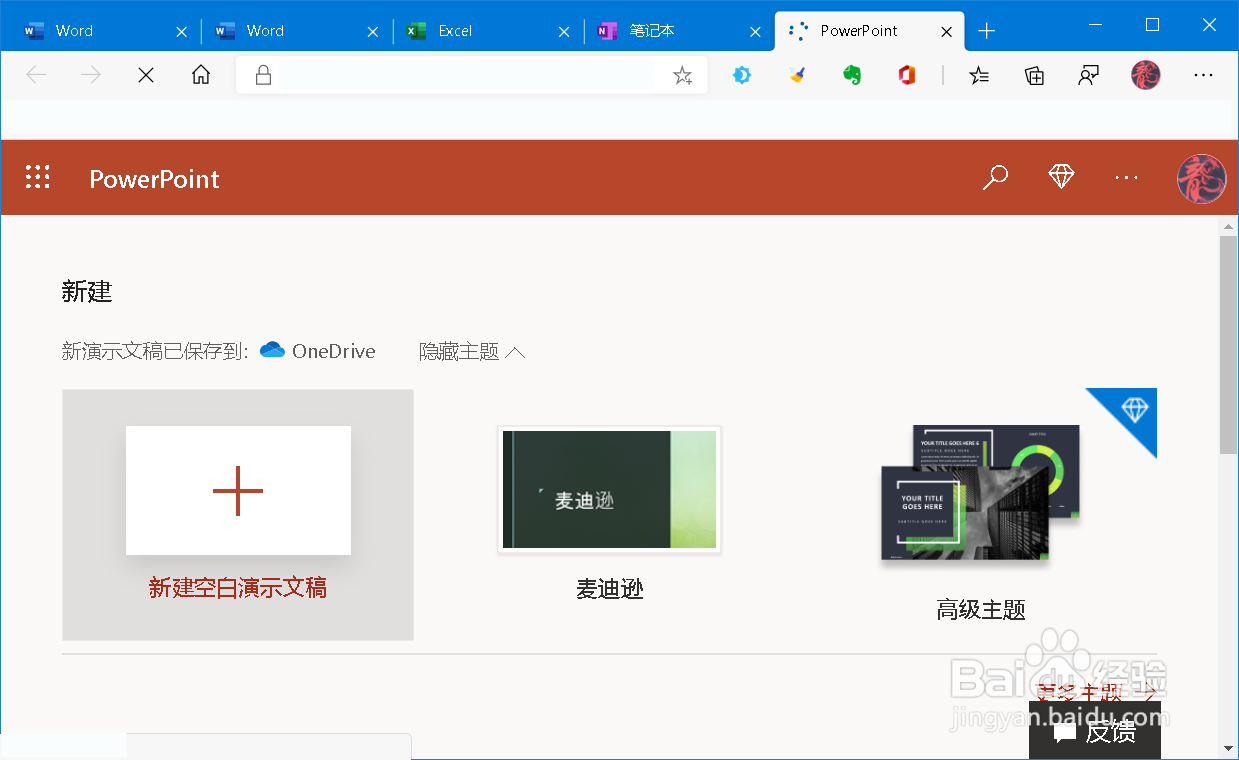
Task: Click the scrollbar down arrow
Action: 1228,748
